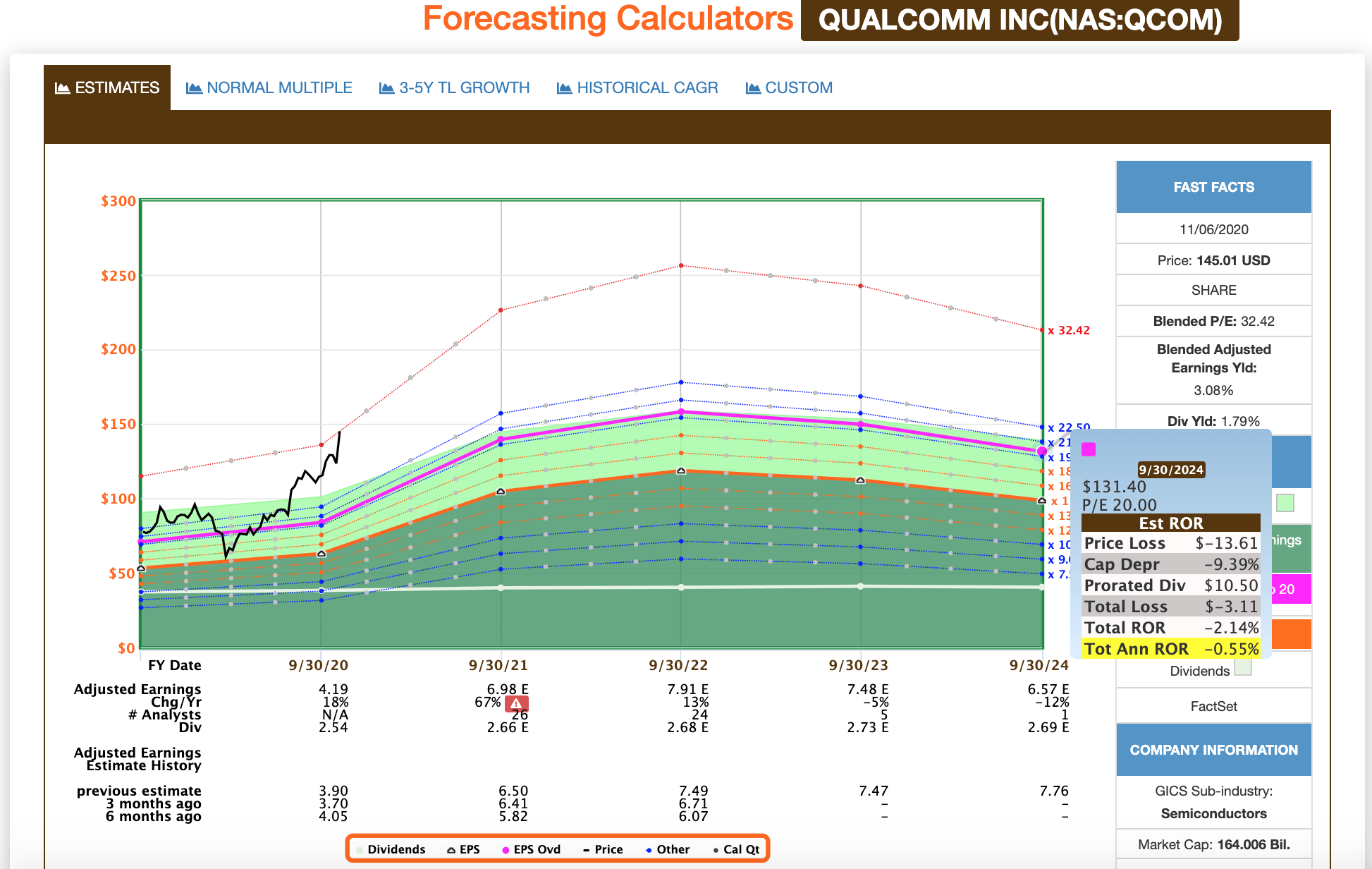This screenshot has height=869, width=1372.
Task: Click the Div Yld: 1.79% fact
Action: point(1213,421)
